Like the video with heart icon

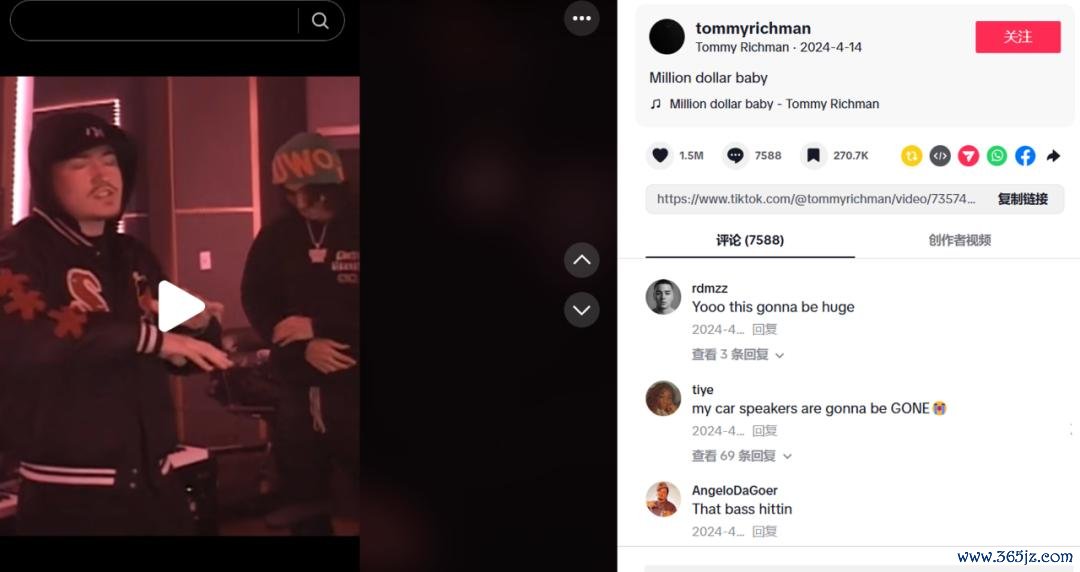660,156
